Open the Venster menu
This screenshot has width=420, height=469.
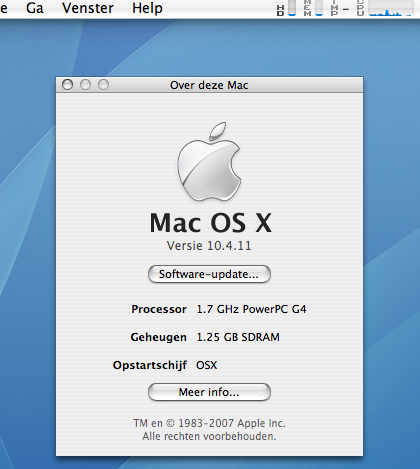(x=88, y=8)
